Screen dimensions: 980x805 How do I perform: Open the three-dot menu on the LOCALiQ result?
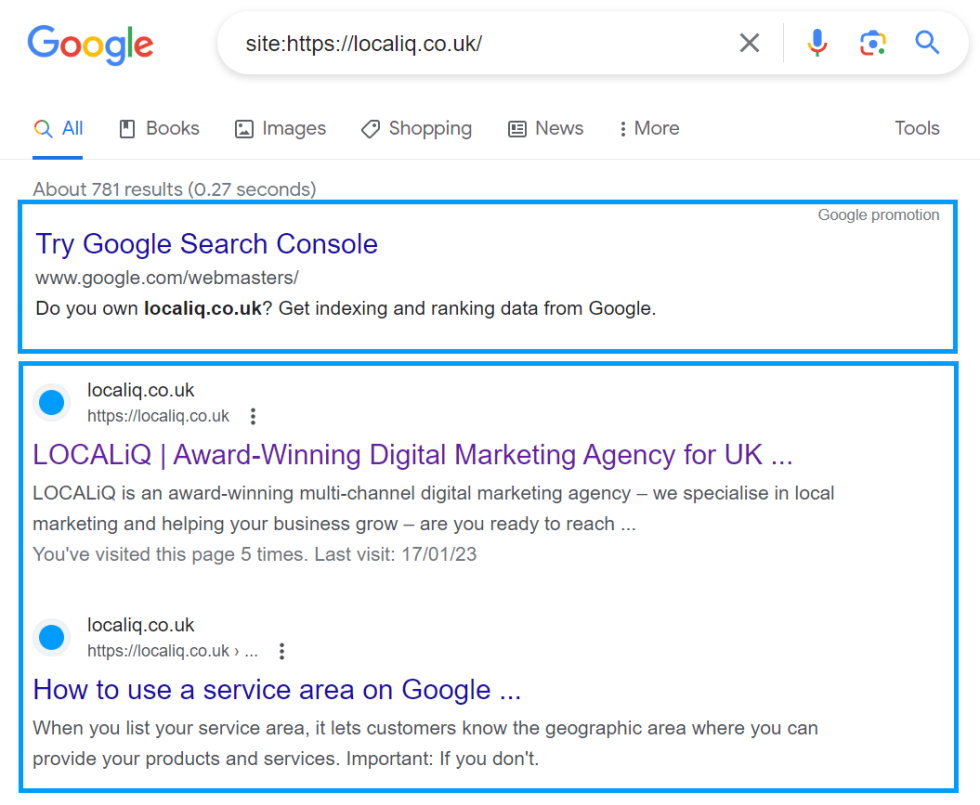pos(253,416)
